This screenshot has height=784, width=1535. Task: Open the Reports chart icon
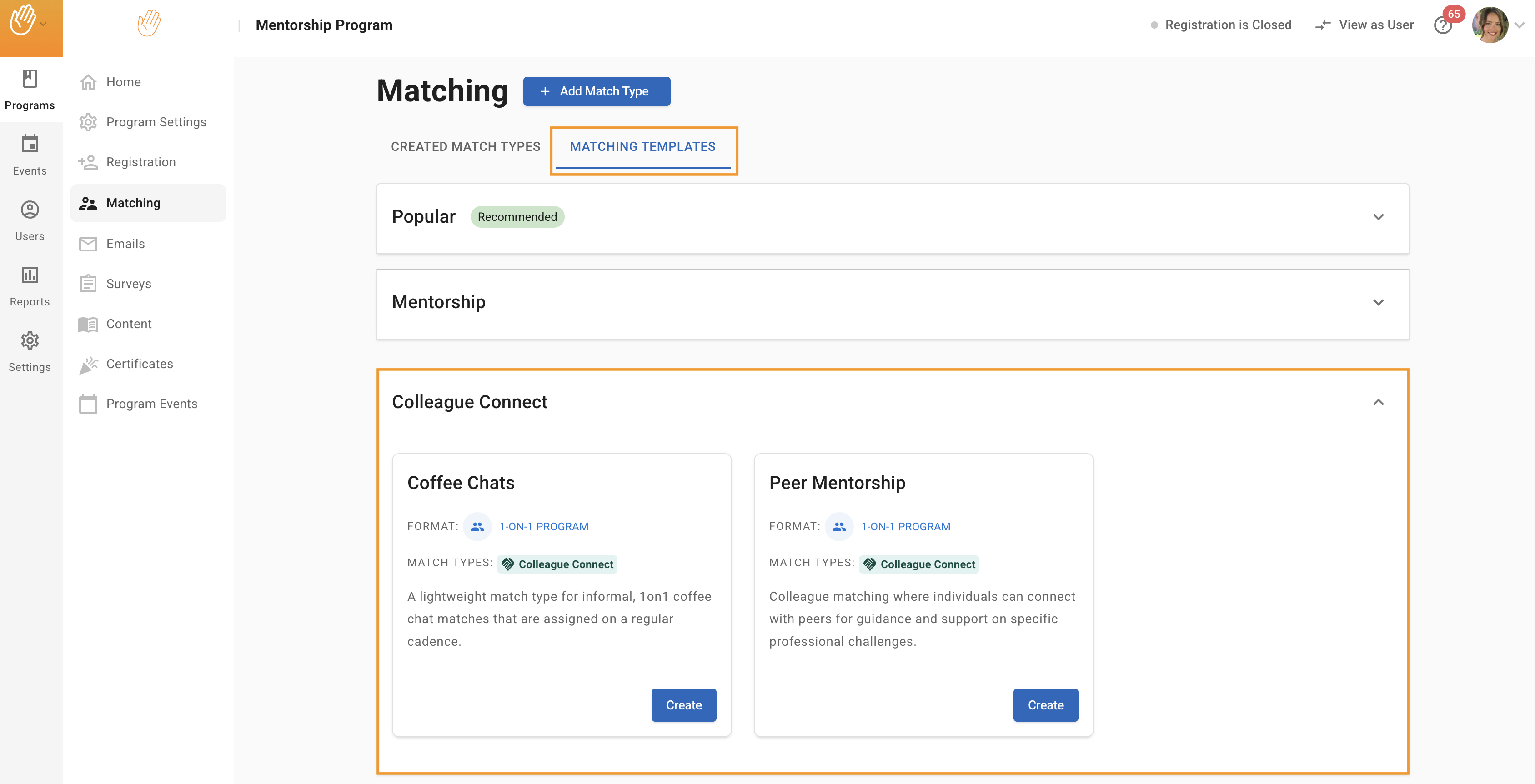[x=30, y=275]
